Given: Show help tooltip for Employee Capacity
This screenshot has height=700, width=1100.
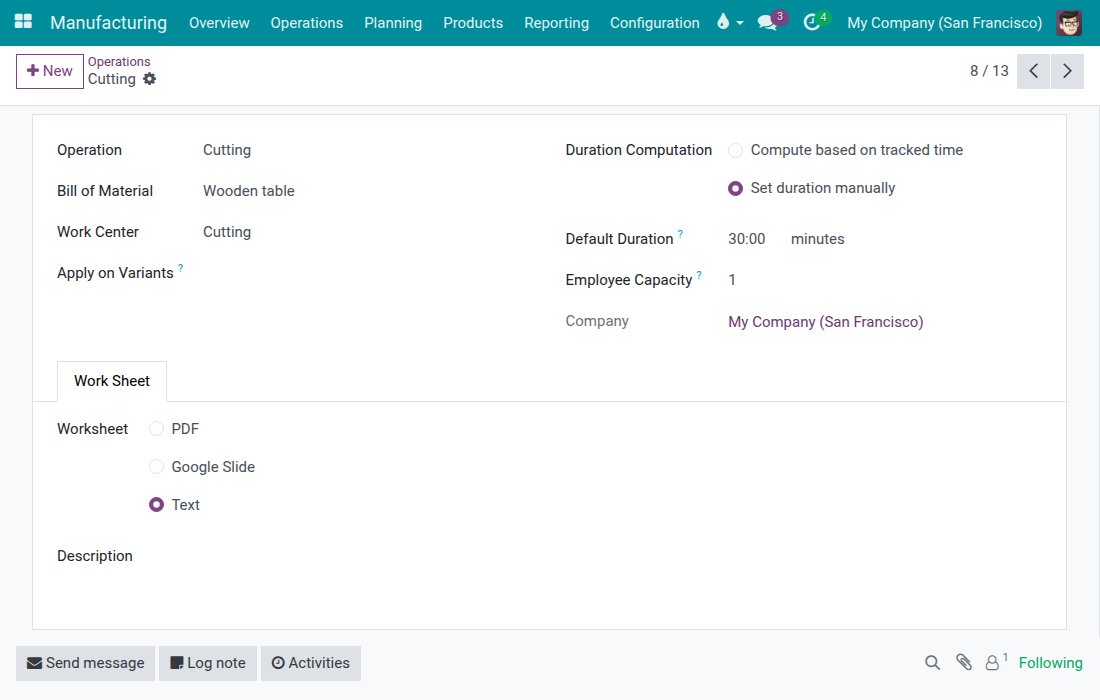Looking at the screenshot, I should 699,275.
